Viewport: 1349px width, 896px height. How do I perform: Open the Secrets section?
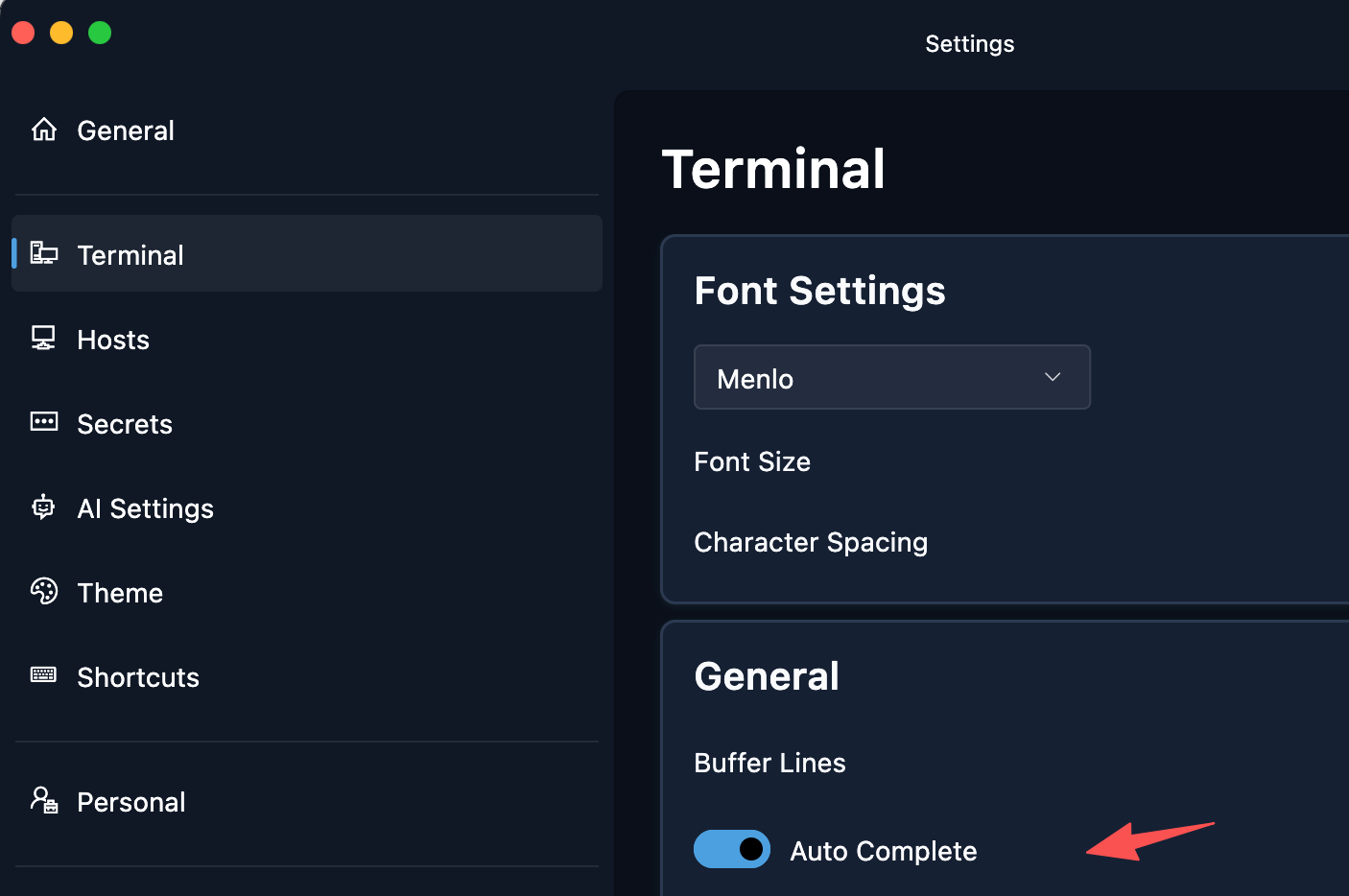[x=307, y=424]
